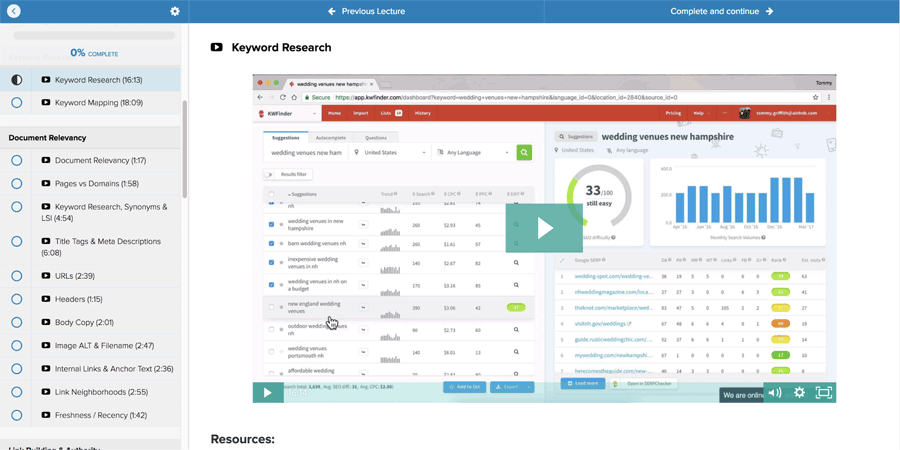Click video icon beside Internal Links & Anchor Text
The image size is (900, 450).
tap(46, 368)
